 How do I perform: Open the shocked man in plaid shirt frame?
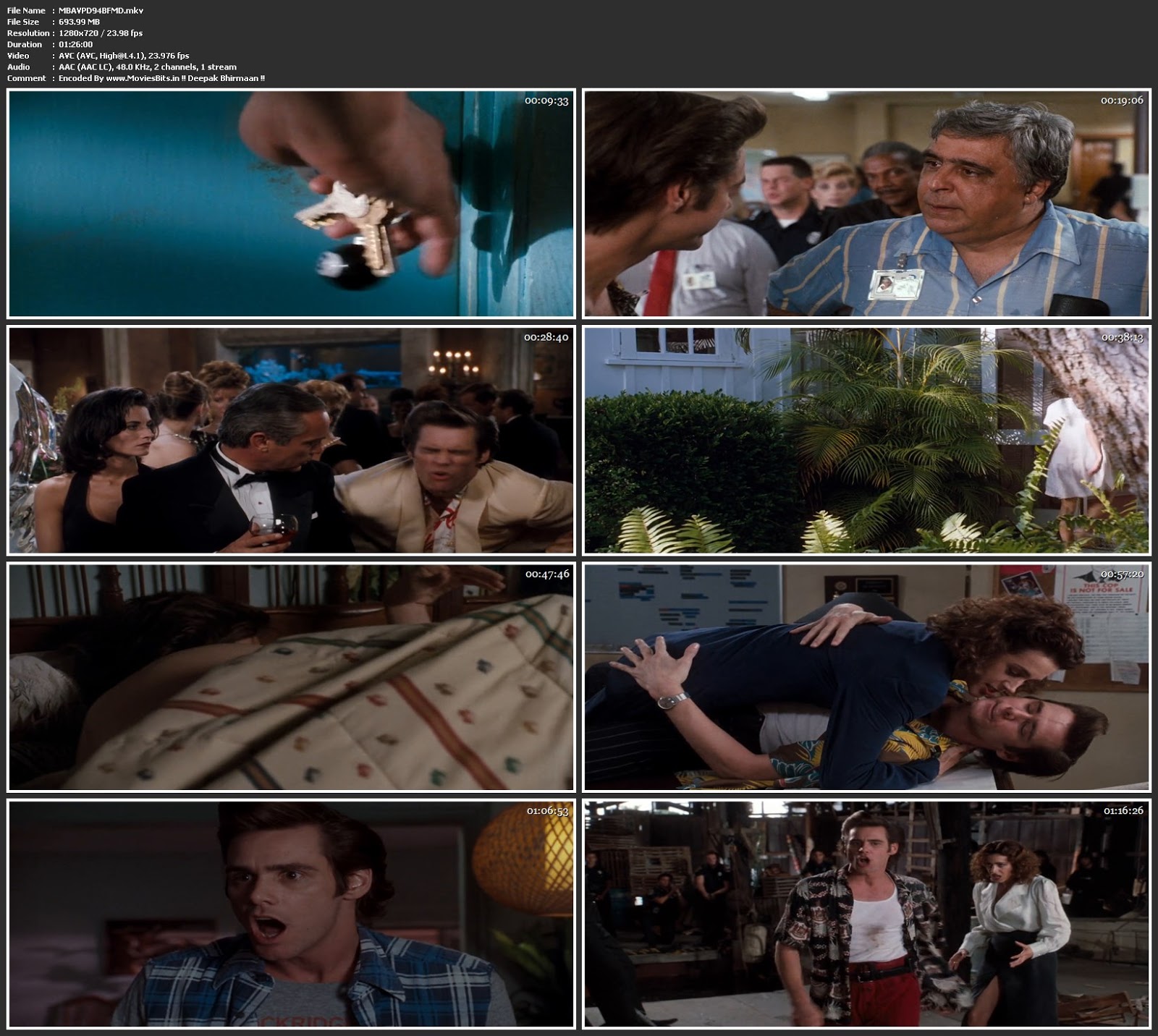pos(290,914)
